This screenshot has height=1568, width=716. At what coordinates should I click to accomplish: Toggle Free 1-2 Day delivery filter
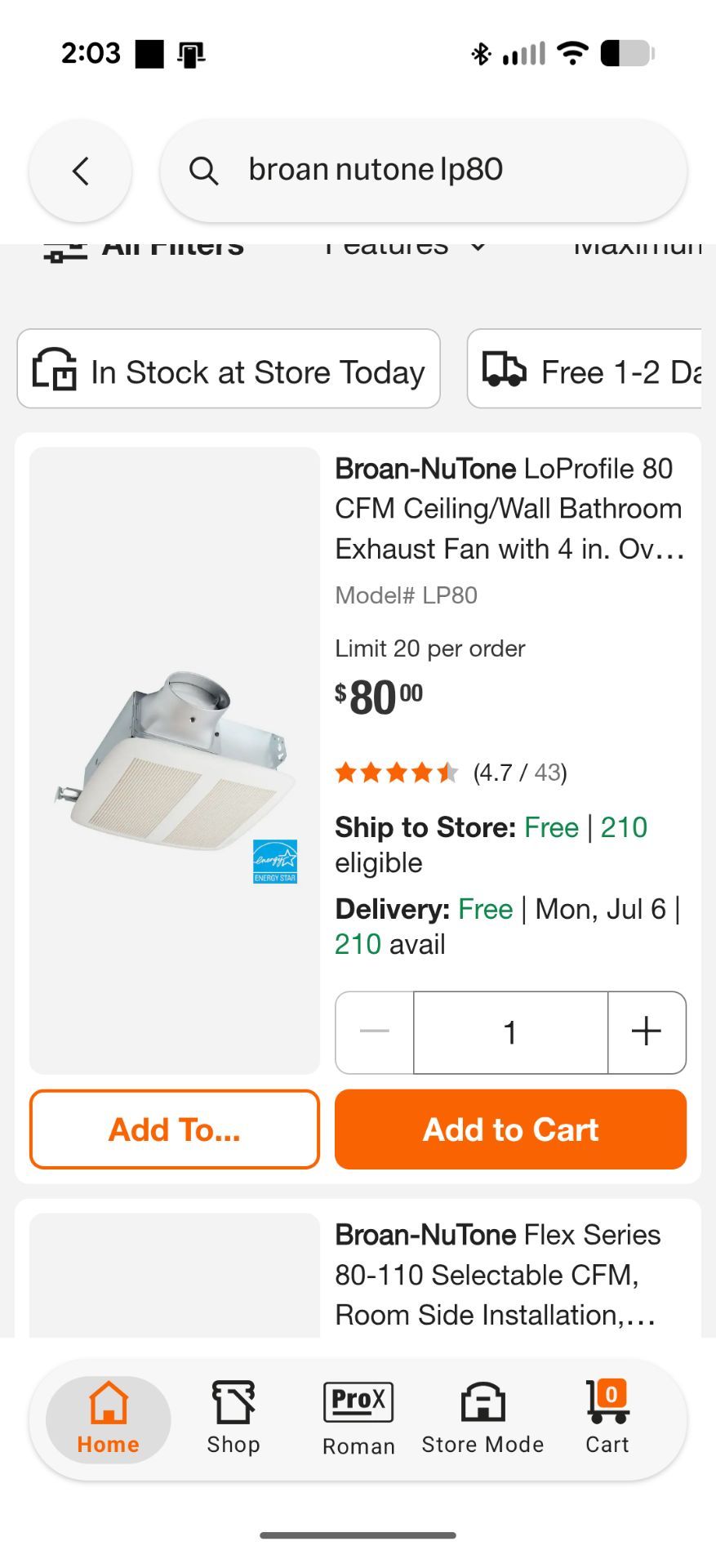pyautogui.click(x=585, y=369)
